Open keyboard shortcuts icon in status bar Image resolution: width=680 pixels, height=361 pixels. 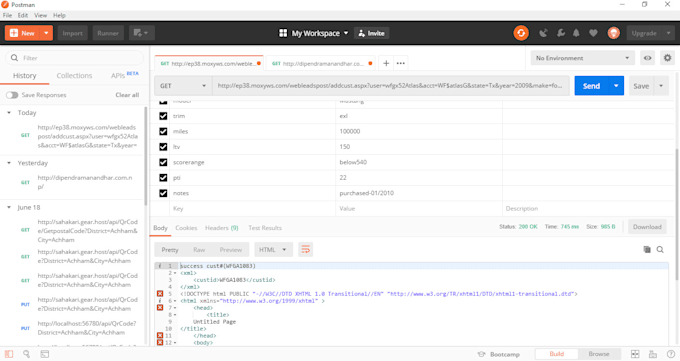[653, 354]
